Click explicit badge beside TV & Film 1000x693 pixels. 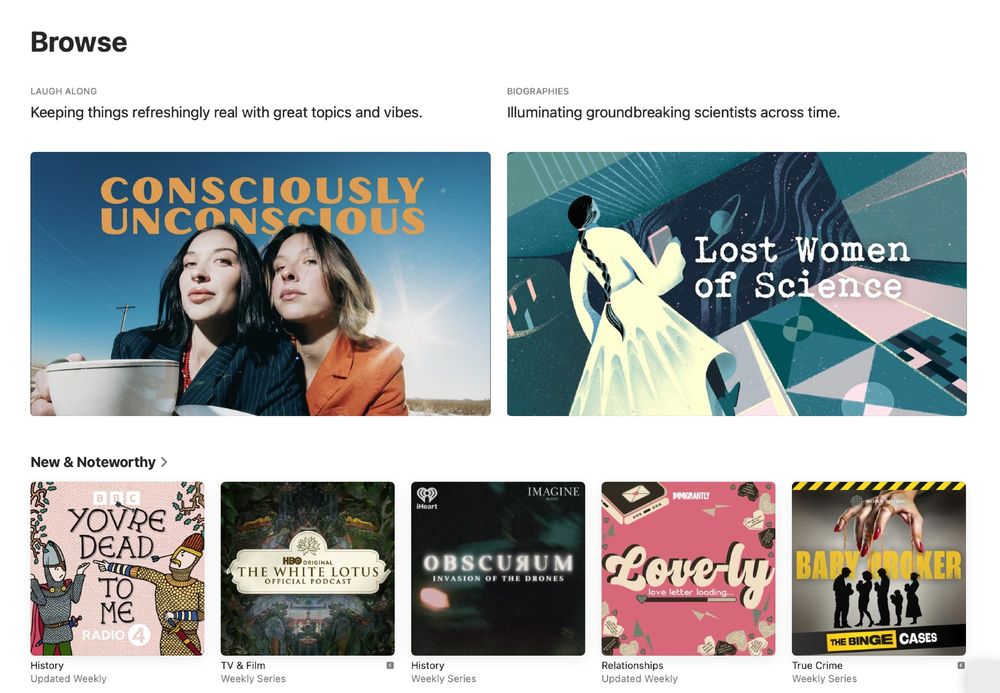[390, 665]
